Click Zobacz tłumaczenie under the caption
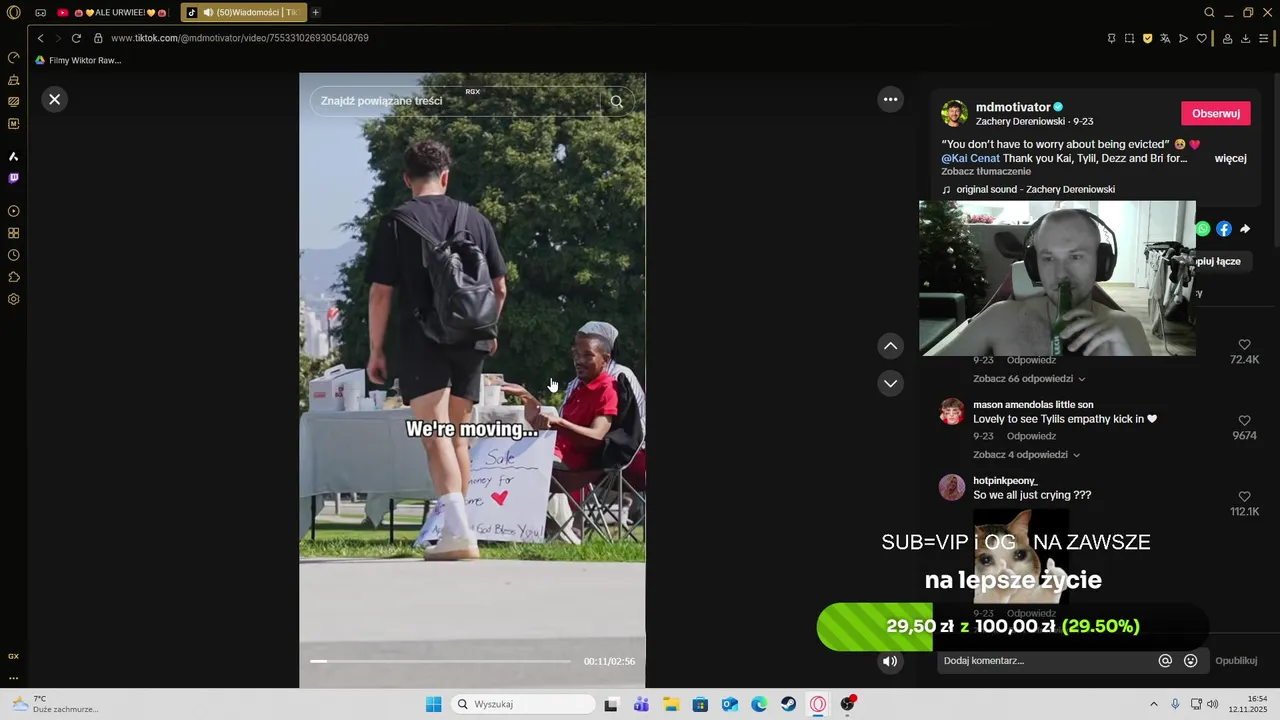This screenshot has height=720, width=1280. (986, 171)
